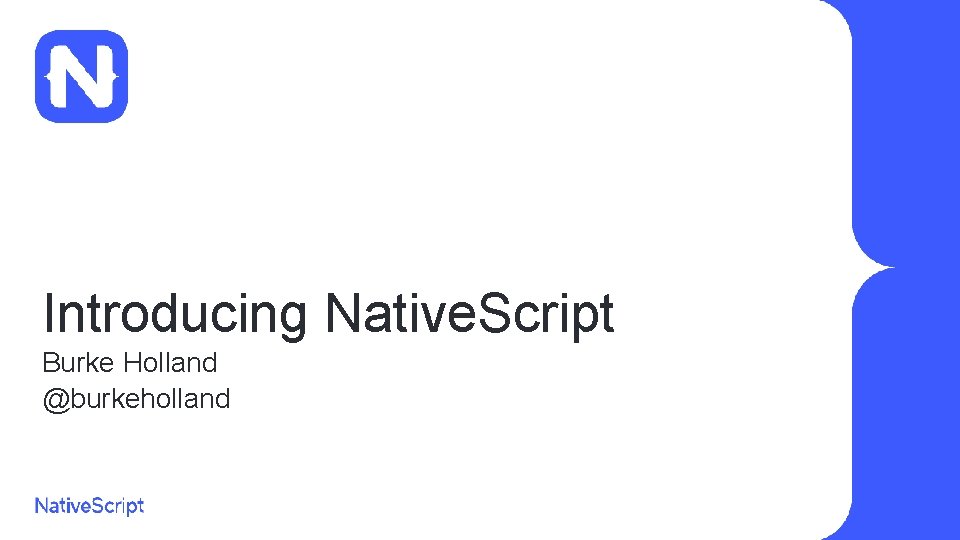Click the NativeScript logo icon at top-left
960x540 pixels.
pos(81,77)
